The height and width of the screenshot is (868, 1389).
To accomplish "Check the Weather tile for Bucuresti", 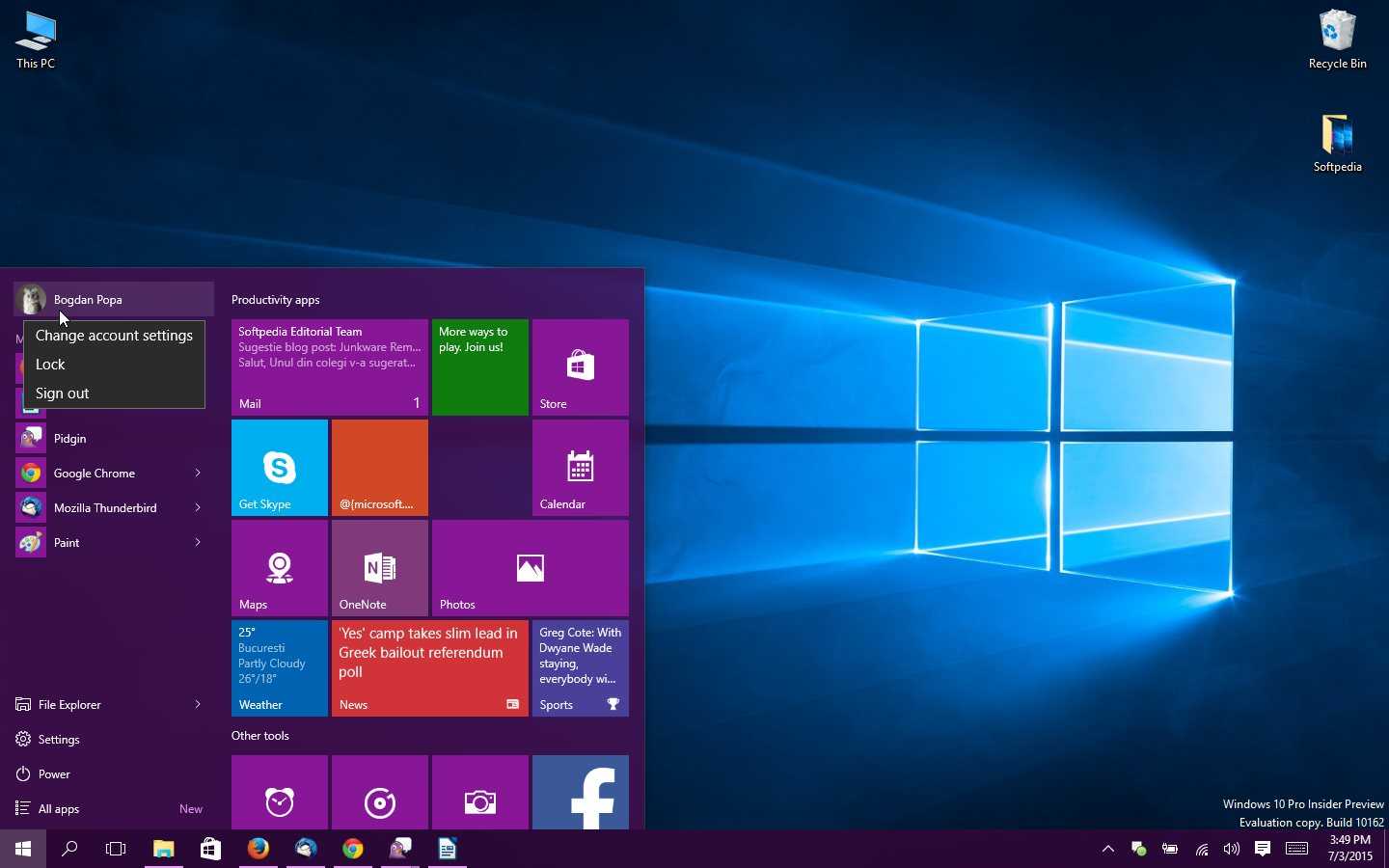I will coord(279,668).
